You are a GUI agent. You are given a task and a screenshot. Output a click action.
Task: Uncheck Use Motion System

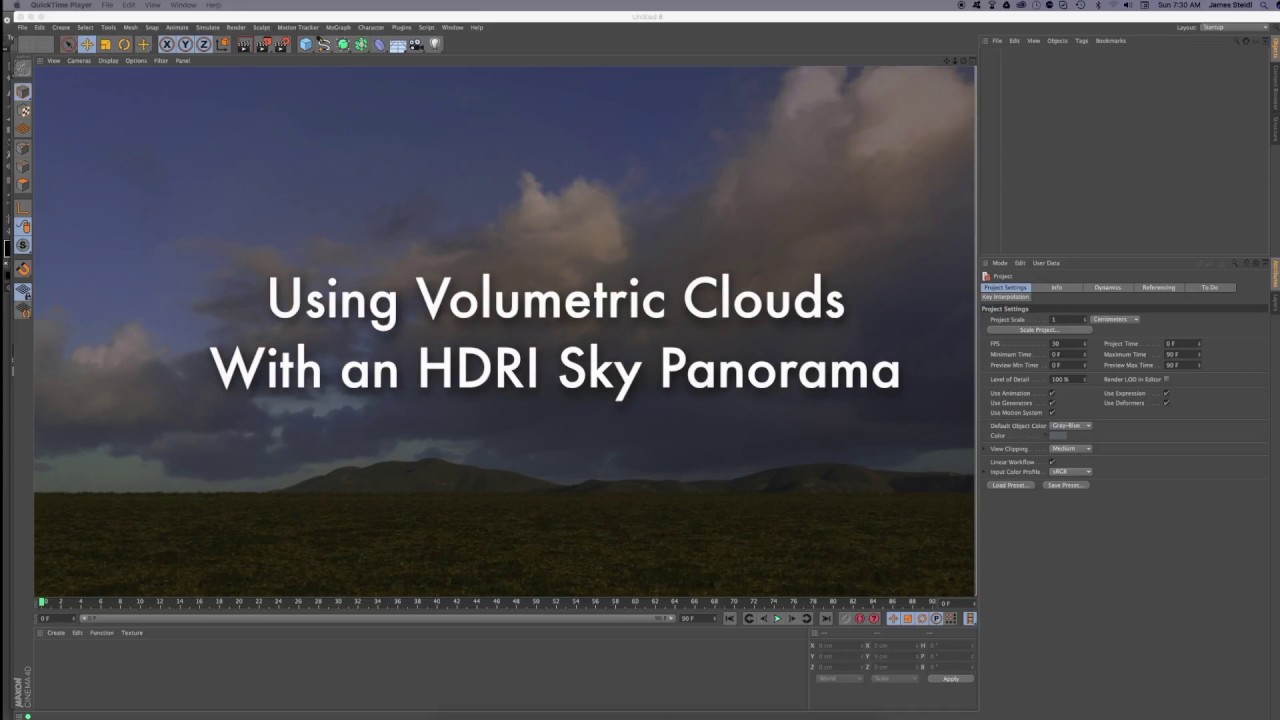pos(1052,412)
